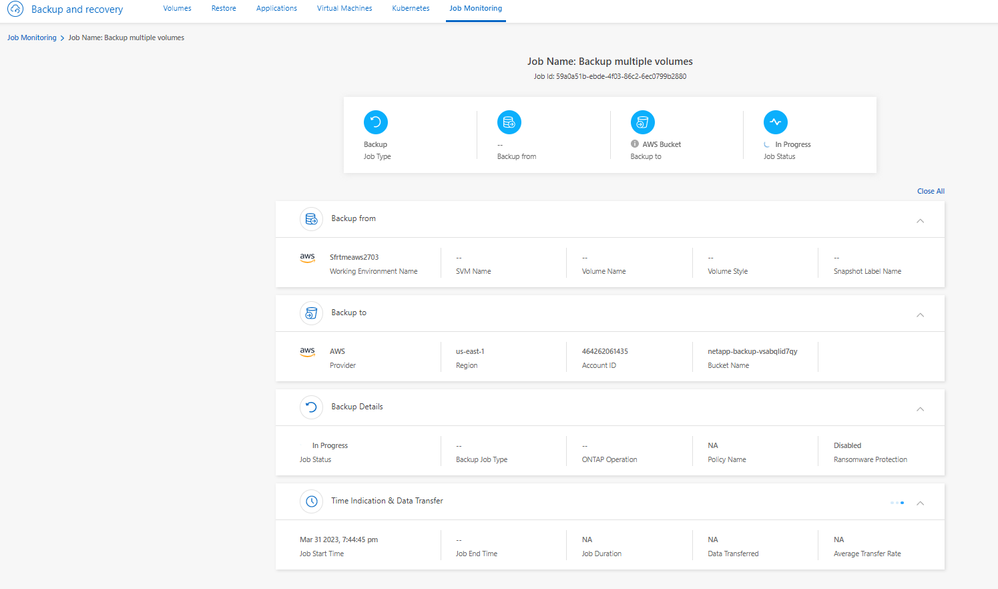Click the AWS Bucket backup-to icon
Screen dimensions: 998x589
pyautogui.click(x=642, y=122)
